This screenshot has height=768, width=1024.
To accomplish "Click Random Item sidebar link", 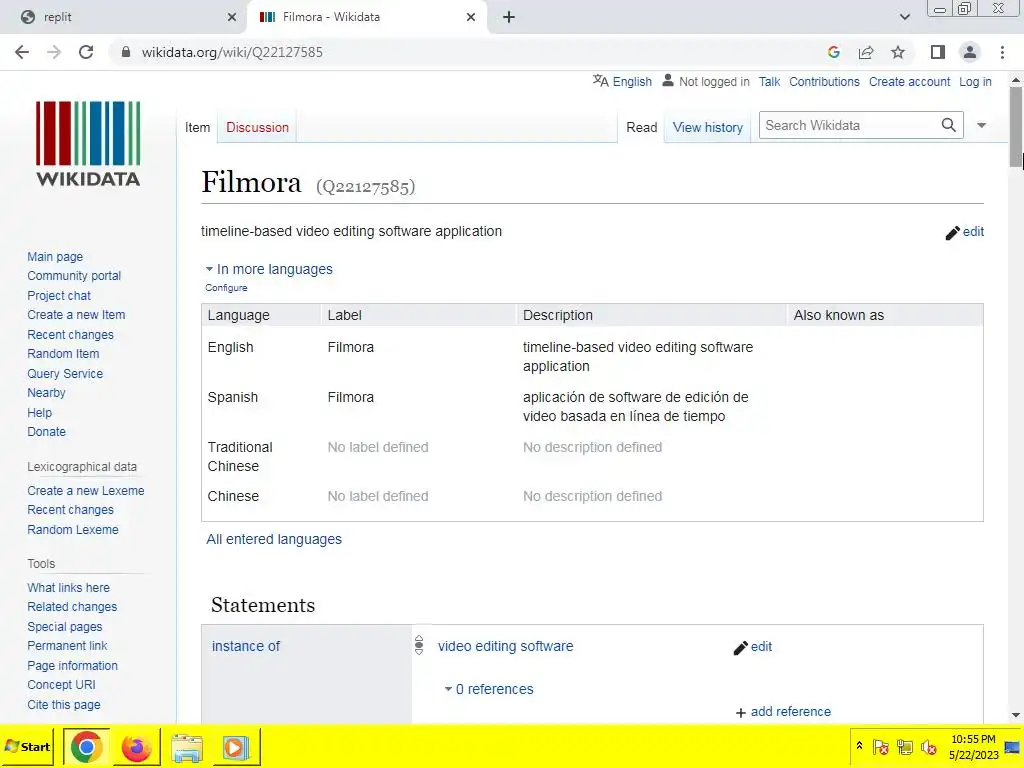I will [x=63, y=353].
